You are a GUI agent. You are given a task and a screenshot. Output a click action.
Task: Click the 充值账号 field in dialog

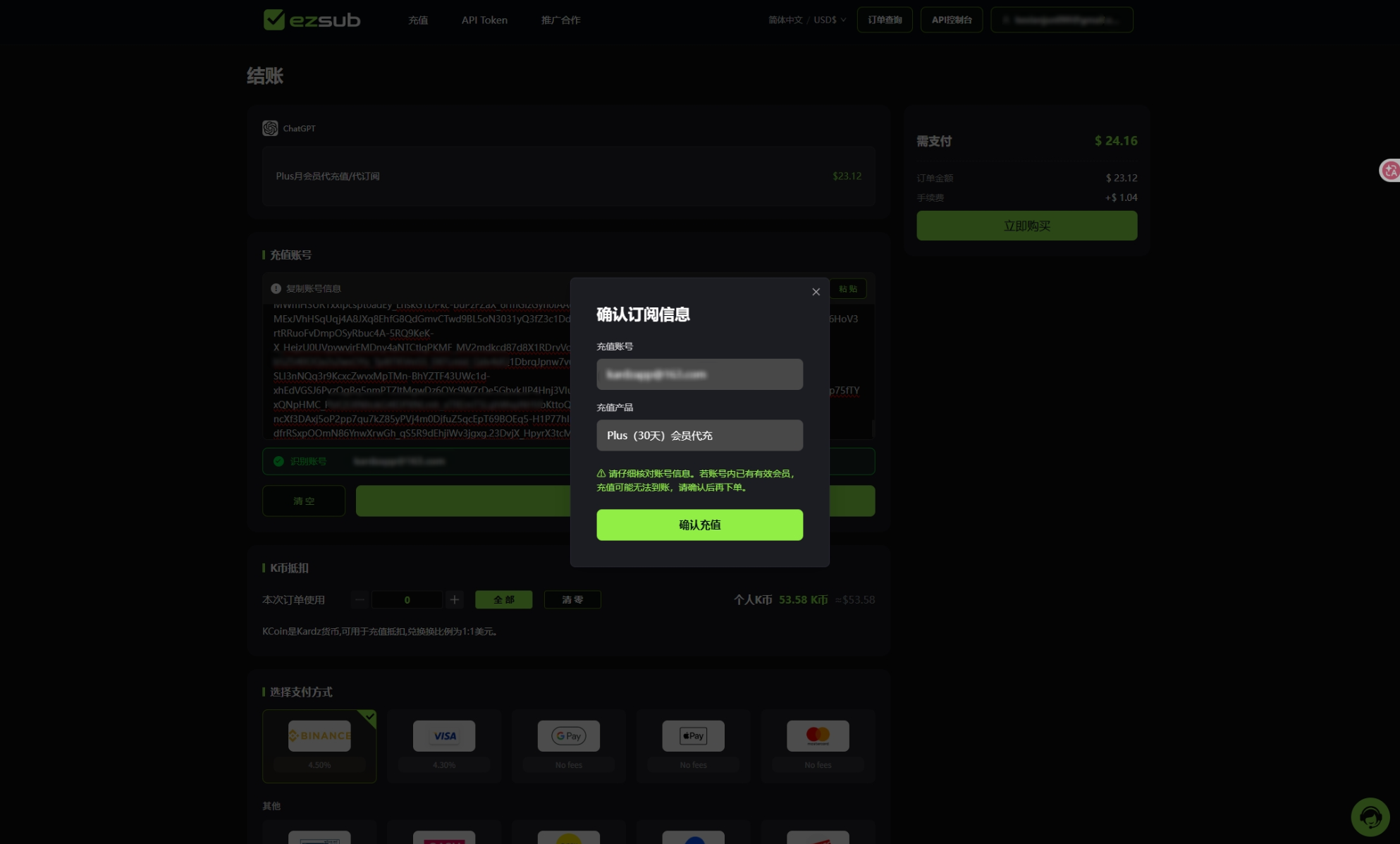pyautogui.click(x=699, y=374)
